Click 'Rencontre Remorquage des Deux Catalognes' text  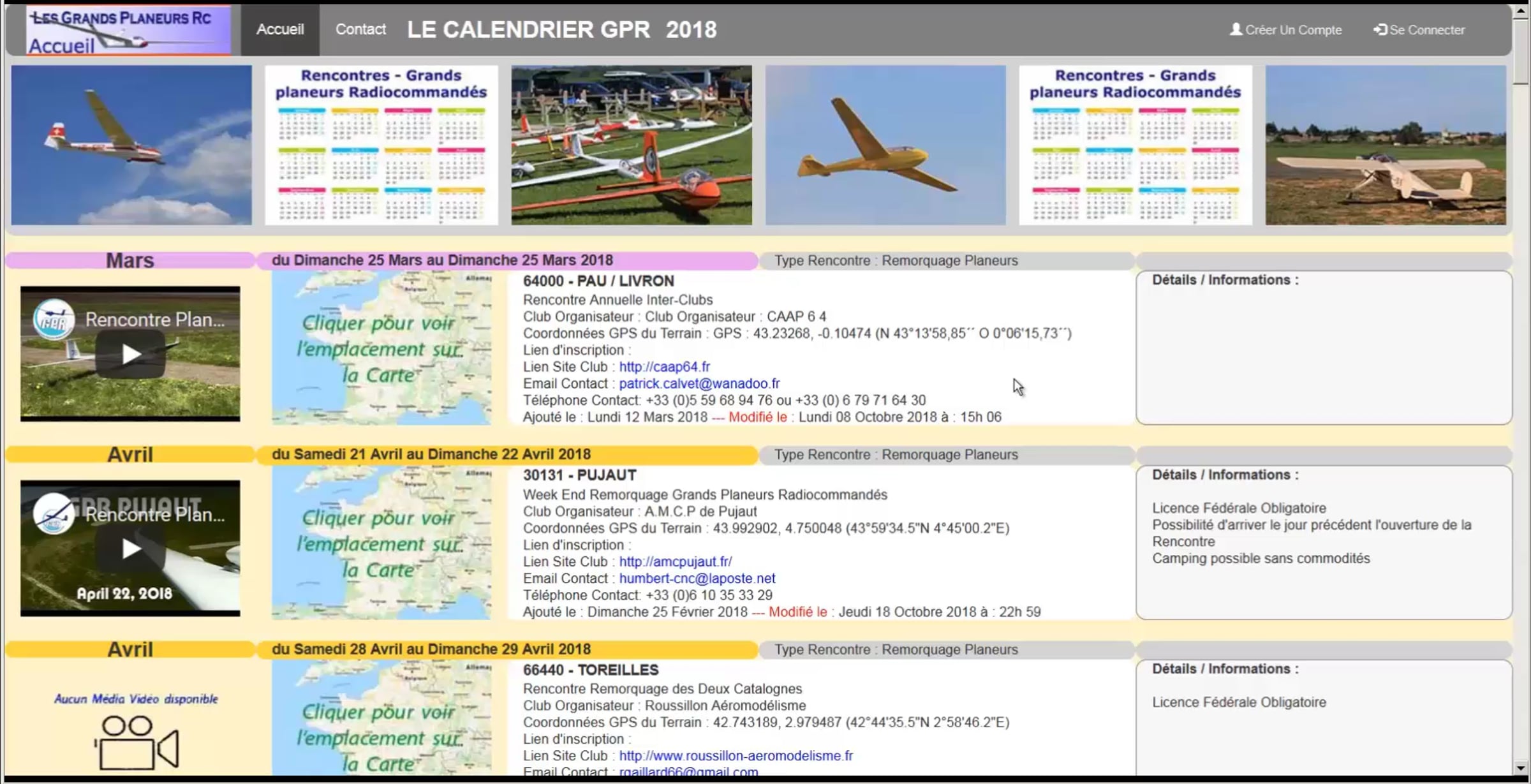pyautogui.click(x=663, y=689)
